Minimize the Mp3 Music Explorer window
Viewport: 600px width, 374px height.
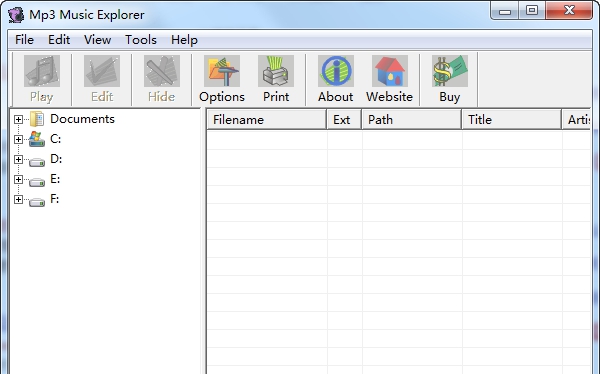(x=505, y=11)
